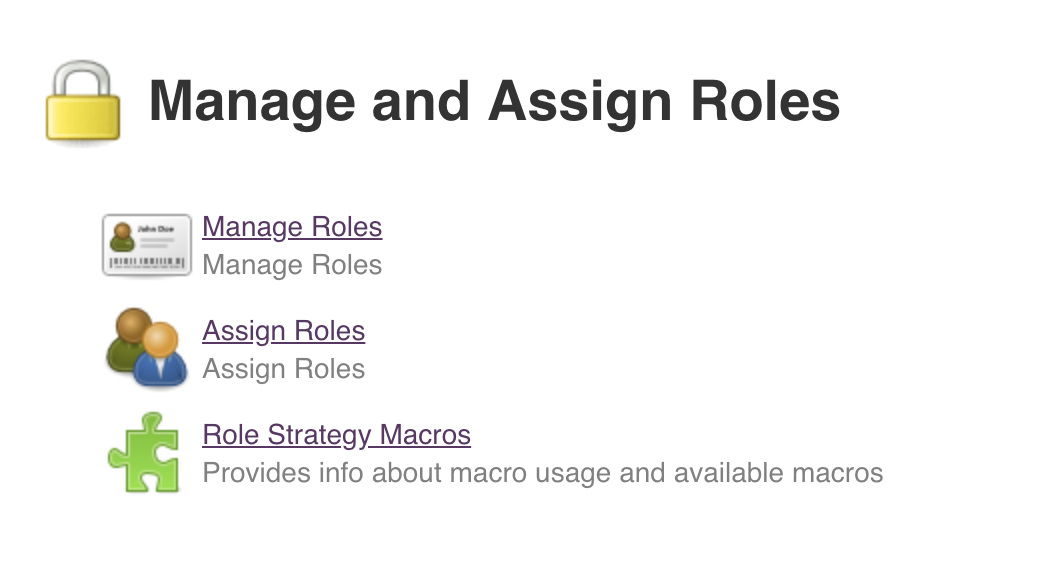Click the Manage and Assign Roles heading
The width and height of the screenshot is (1064, 576).
(x=494, y=102)
